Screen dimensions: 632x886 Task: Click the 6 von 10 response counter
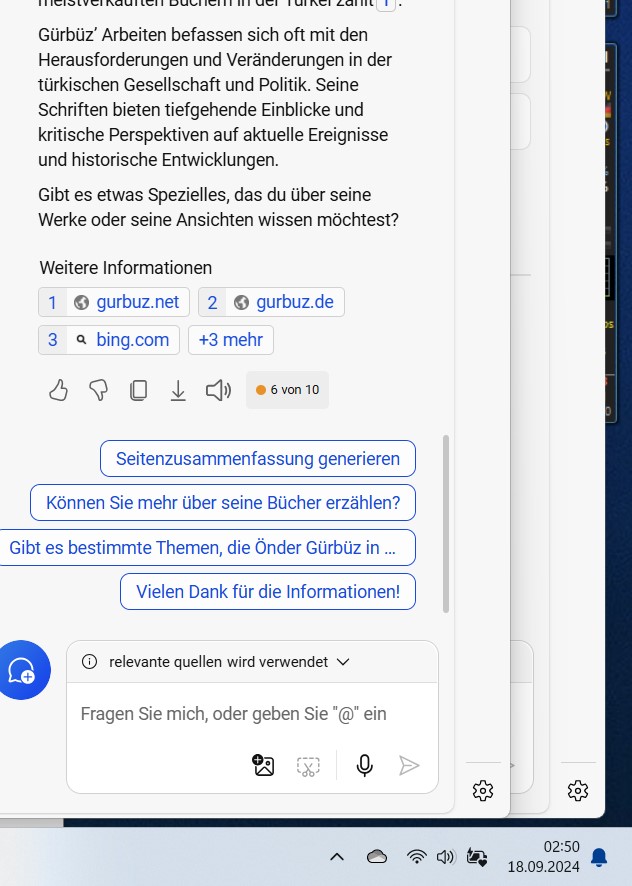coord(287,390)
